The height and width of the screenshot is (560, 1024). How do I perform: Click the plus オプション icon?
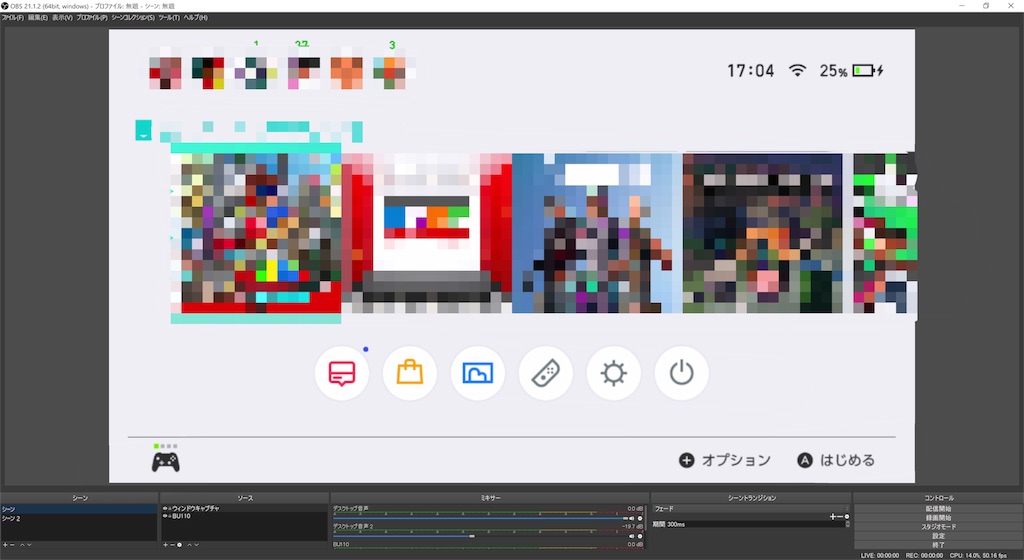point(686,460)
